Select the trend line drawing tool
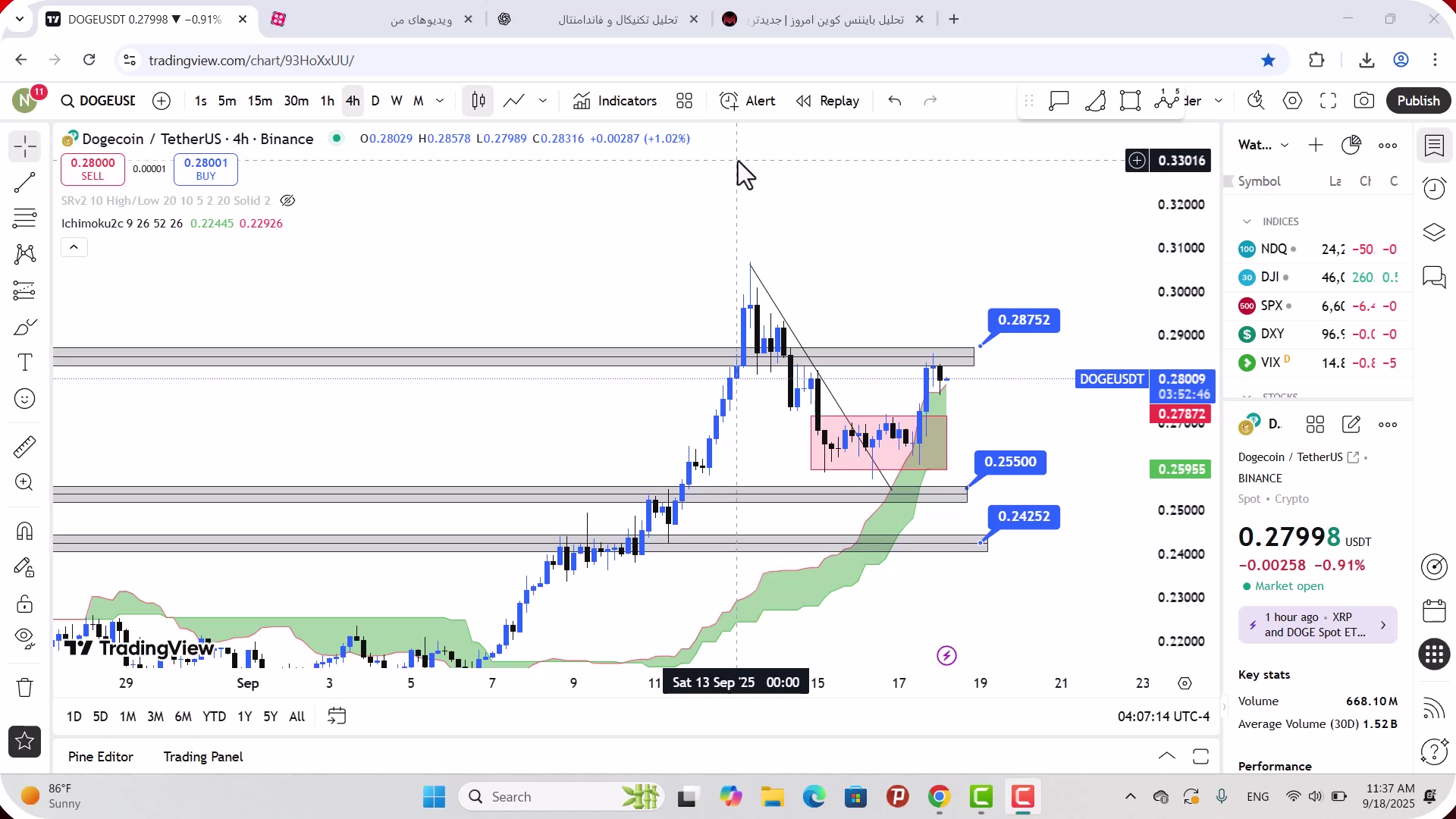Viewport: 1456px width, 819px height. click(x=25, y=183)
